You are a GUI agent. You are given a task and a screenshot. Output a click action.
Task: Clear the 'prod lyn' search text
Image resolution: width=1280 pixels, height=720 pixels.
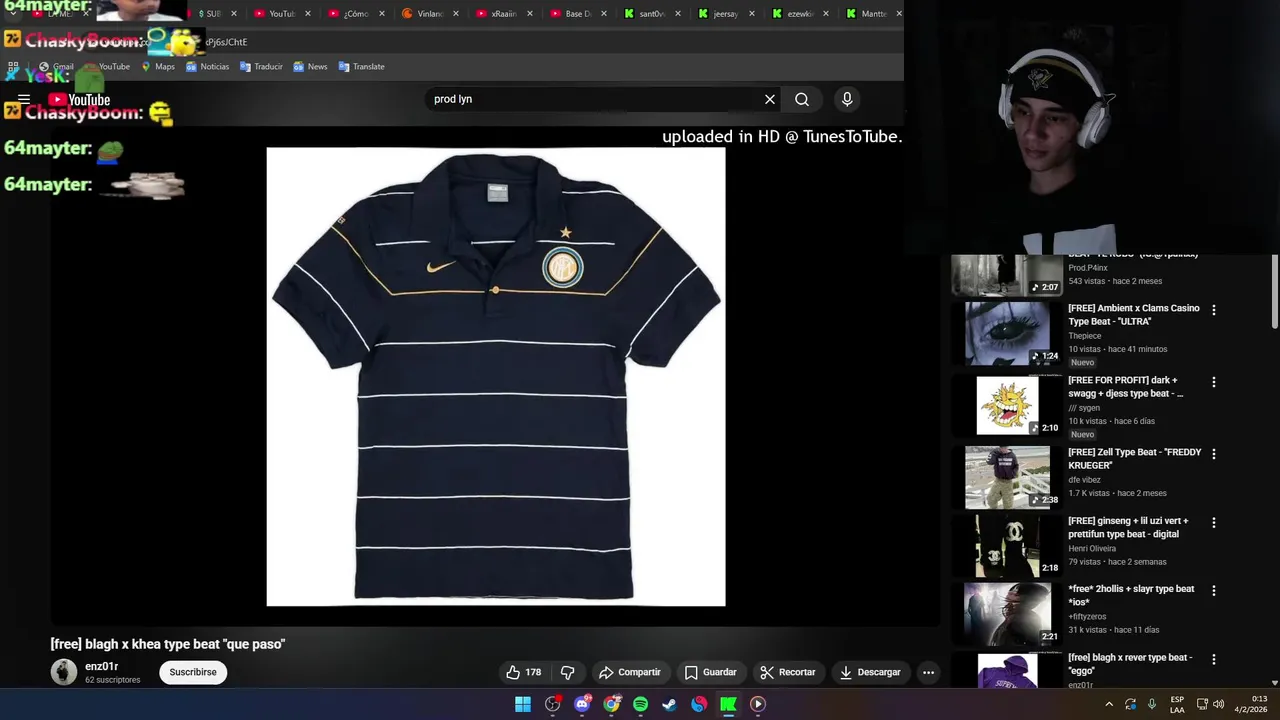pyautogui.click(x=770, y=99)
